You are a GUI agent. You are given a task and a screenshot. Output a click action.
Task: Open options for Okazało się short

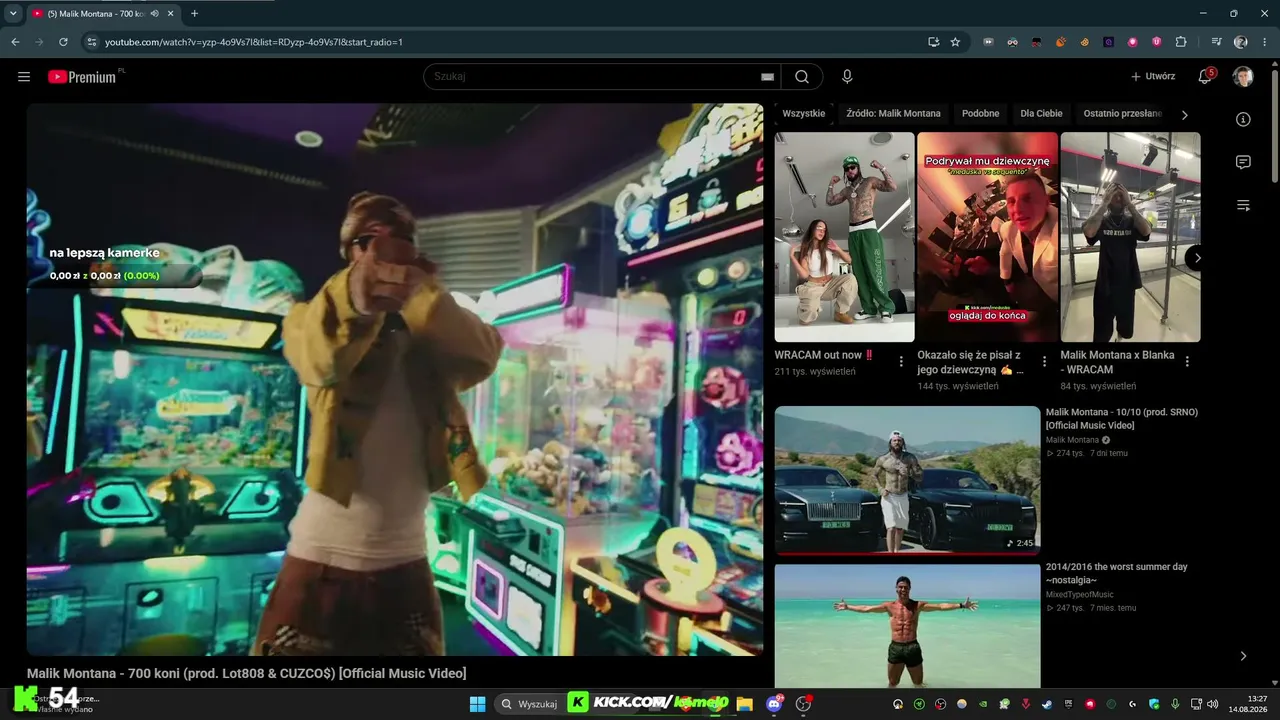1044,361
